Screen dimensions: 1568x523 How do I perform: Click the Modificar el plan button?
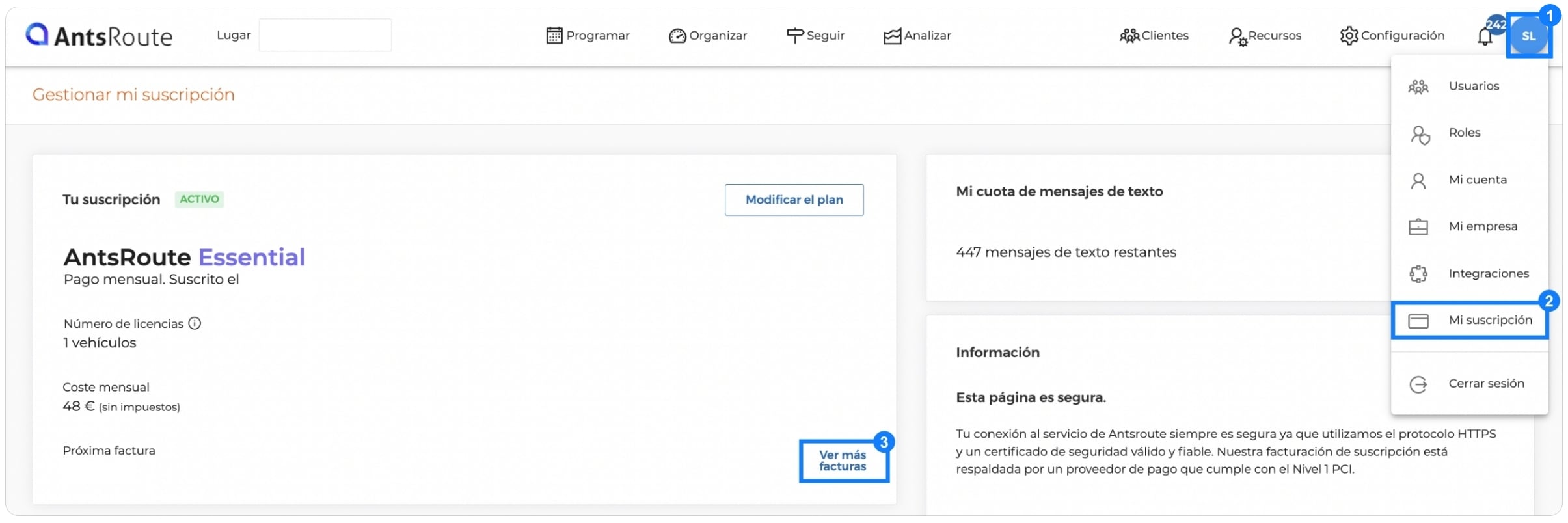click(794, 200)
